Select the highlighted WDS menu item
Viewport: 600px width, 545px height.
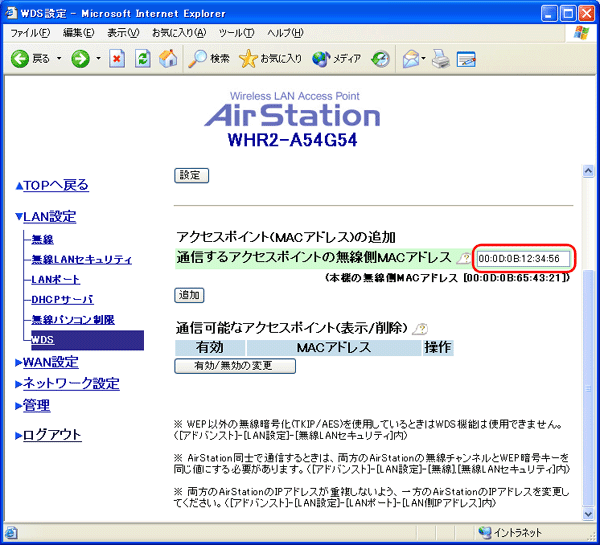(x=88, y=340)
